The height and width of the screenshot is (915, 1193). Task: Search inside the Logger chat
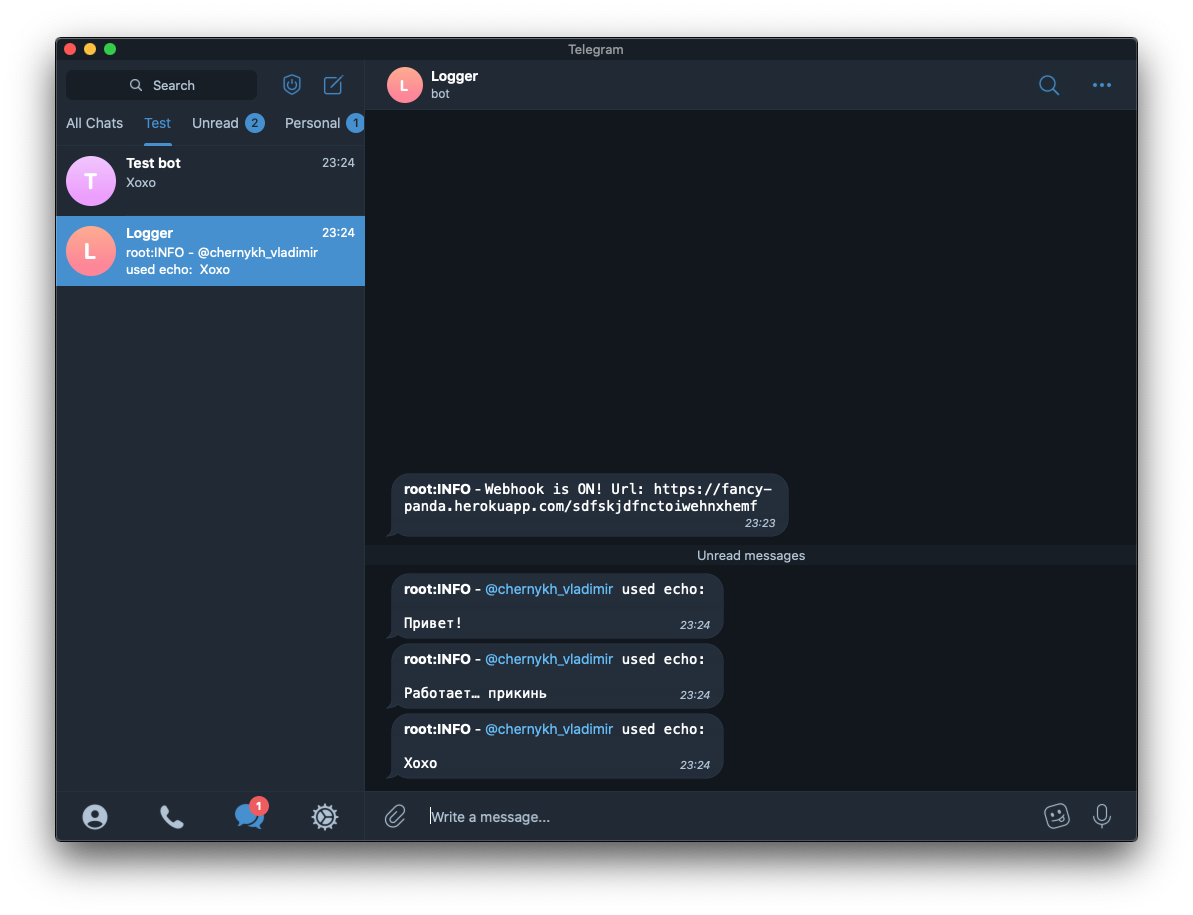click(1048, 85)
